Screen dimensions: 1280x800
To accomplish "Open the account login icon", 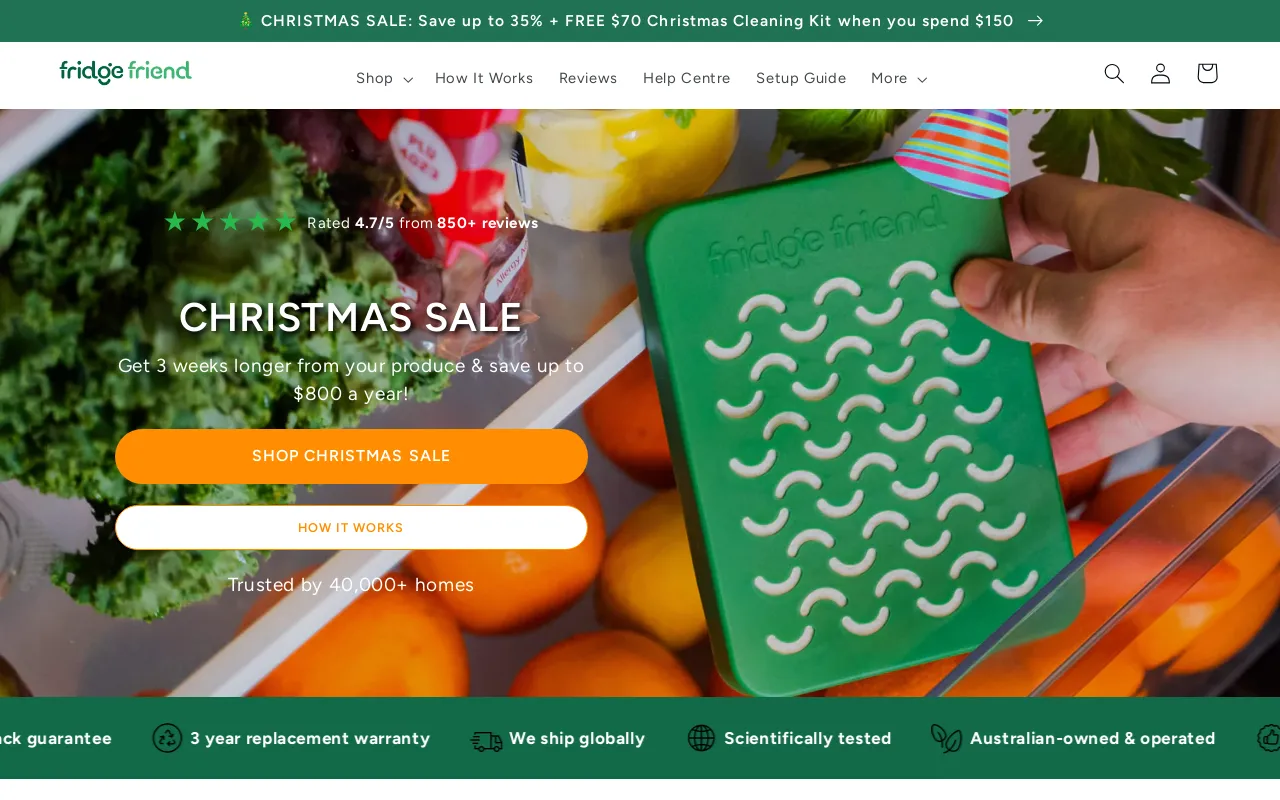I will pos(1160,73).
